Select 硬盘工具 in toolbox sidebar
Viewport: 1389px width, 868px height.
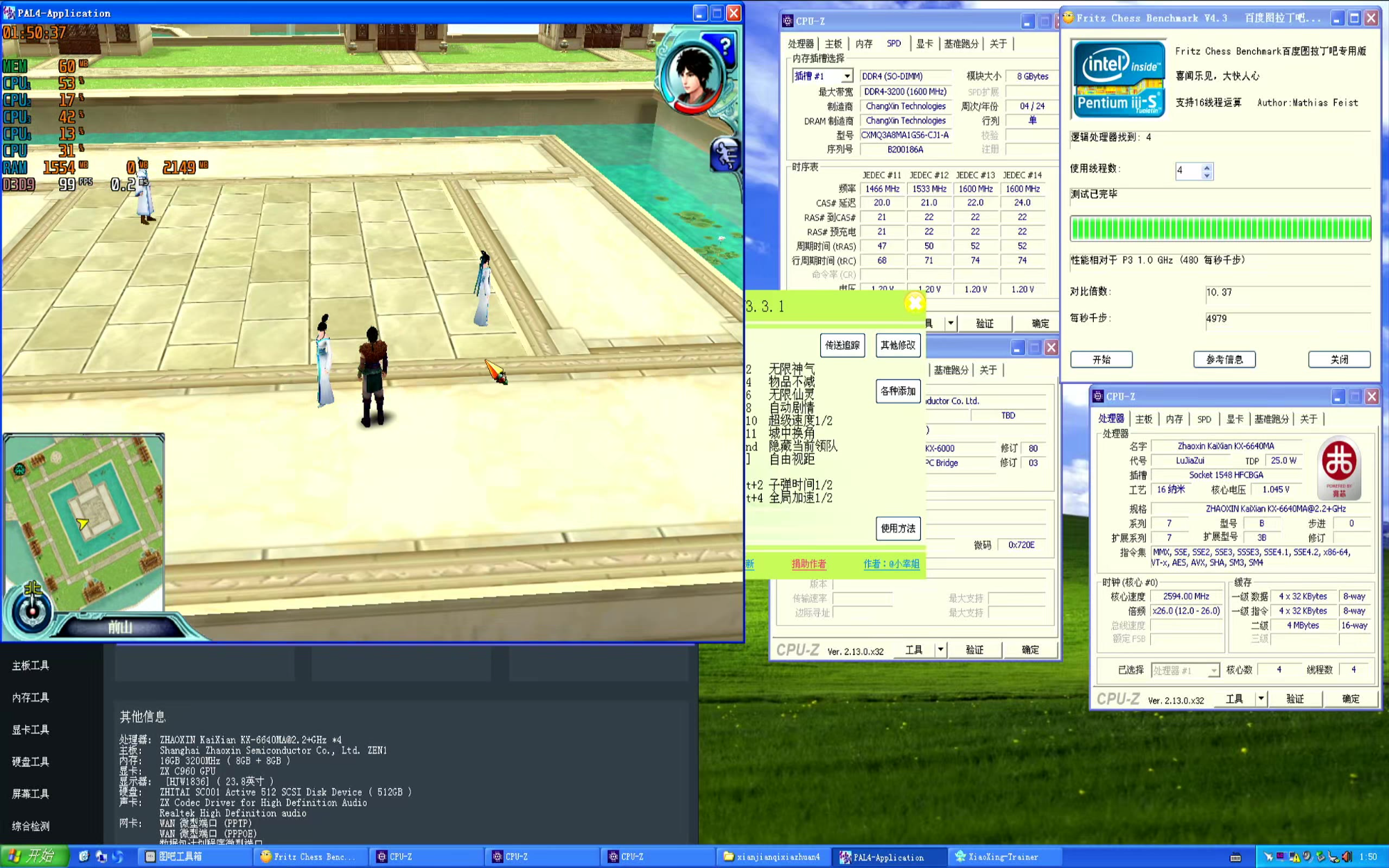[31, 762]
